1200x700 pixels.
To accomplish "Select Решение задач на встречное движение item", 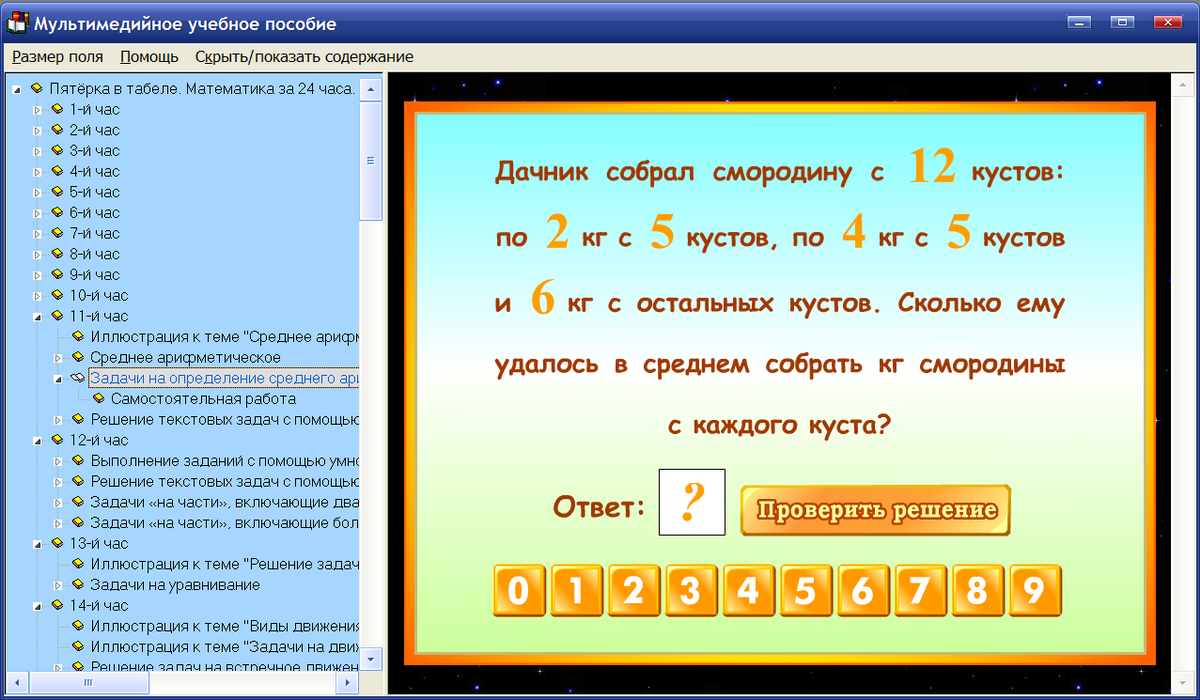I will point(224,667).
